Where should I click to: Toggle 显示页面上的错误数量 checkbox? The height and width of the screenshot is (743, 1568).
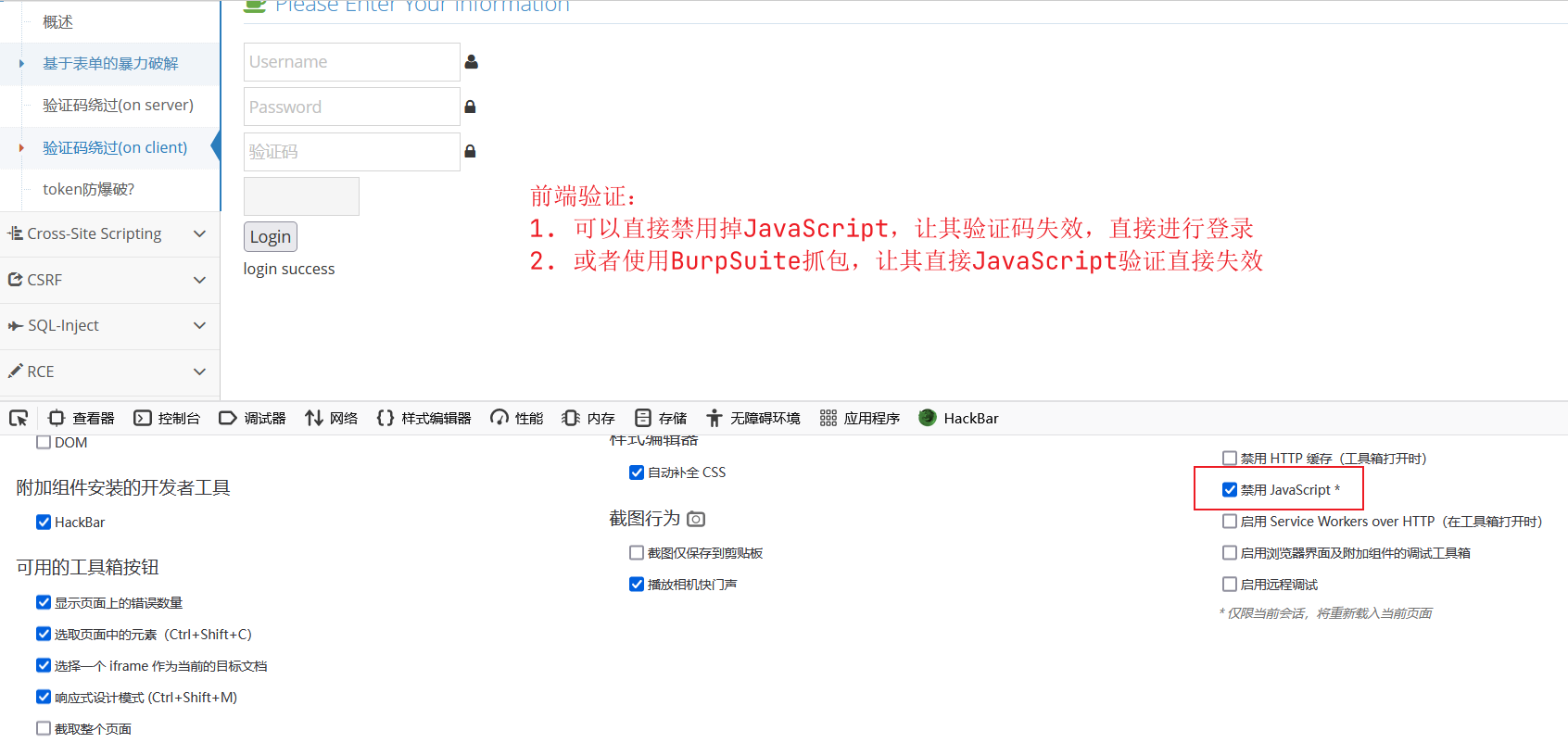pyautogui.click(x=44, y=602)
